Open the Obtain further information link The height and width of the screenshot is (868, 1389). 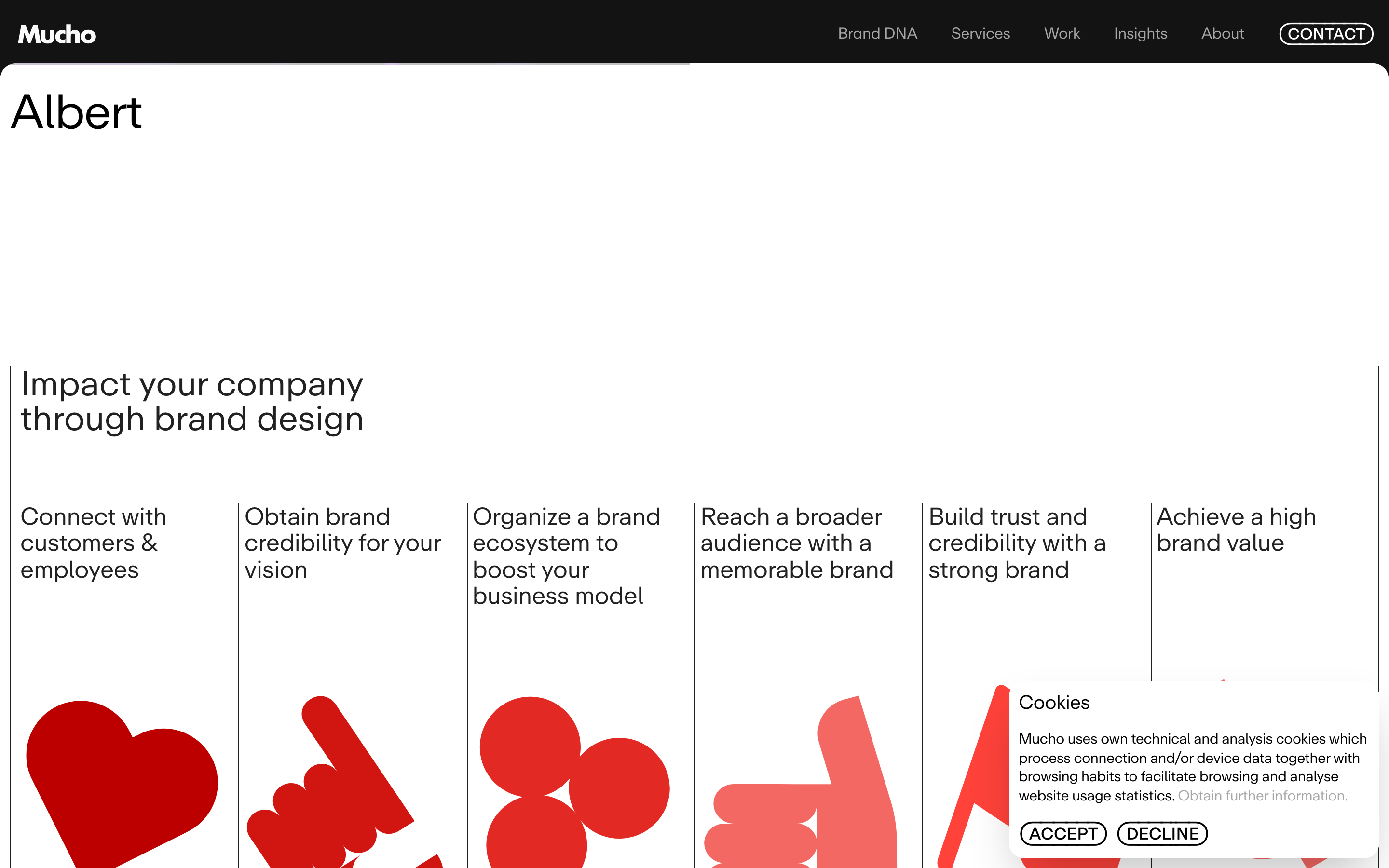point(1263,796)
